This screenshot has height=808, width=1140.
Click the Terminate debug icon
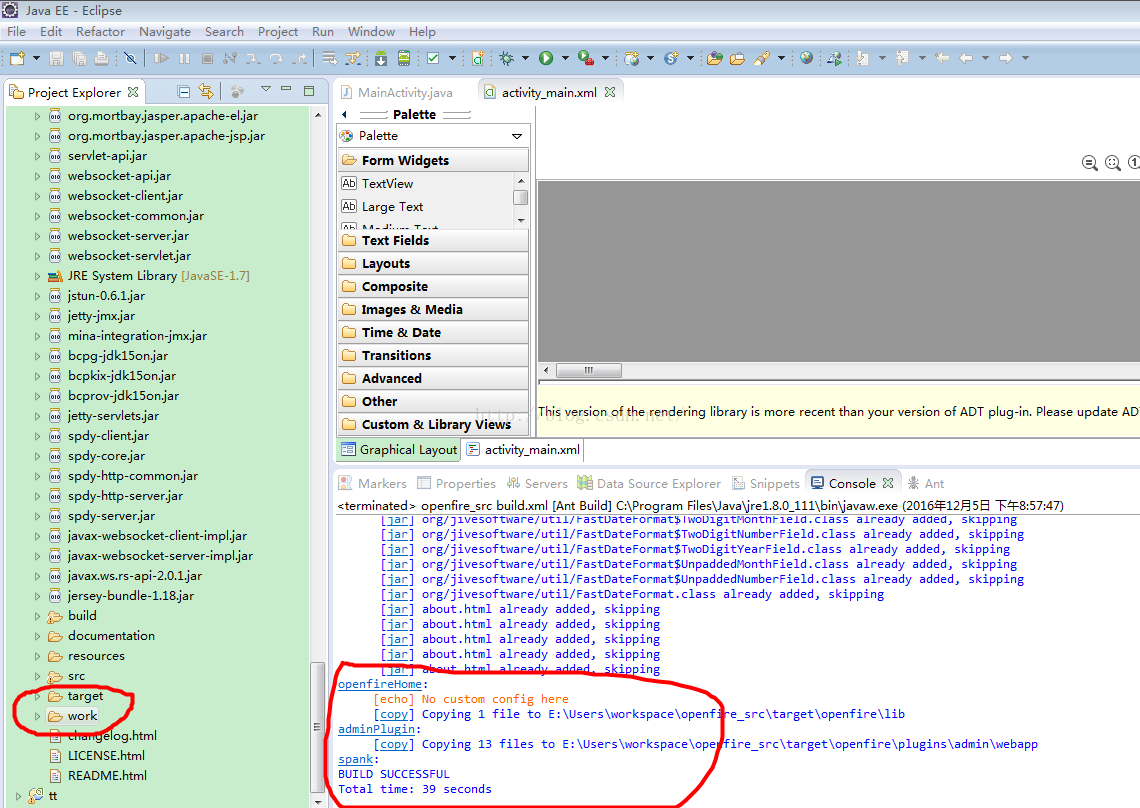207,58
